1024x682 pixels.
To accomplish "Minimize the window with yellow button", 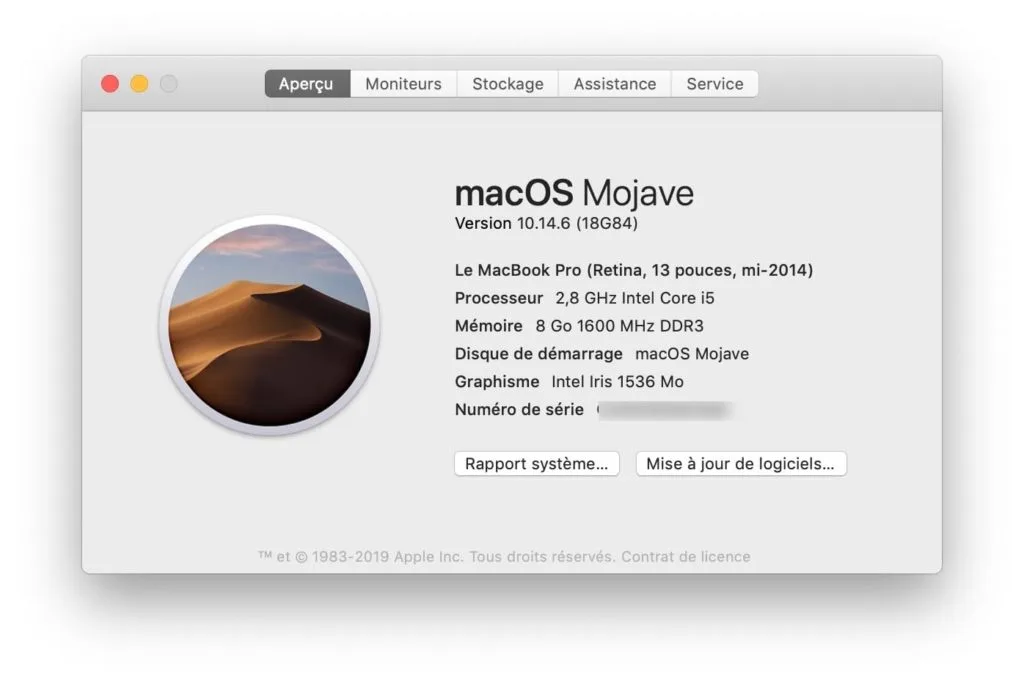I will pyautogui.click(x=140, y=84).
